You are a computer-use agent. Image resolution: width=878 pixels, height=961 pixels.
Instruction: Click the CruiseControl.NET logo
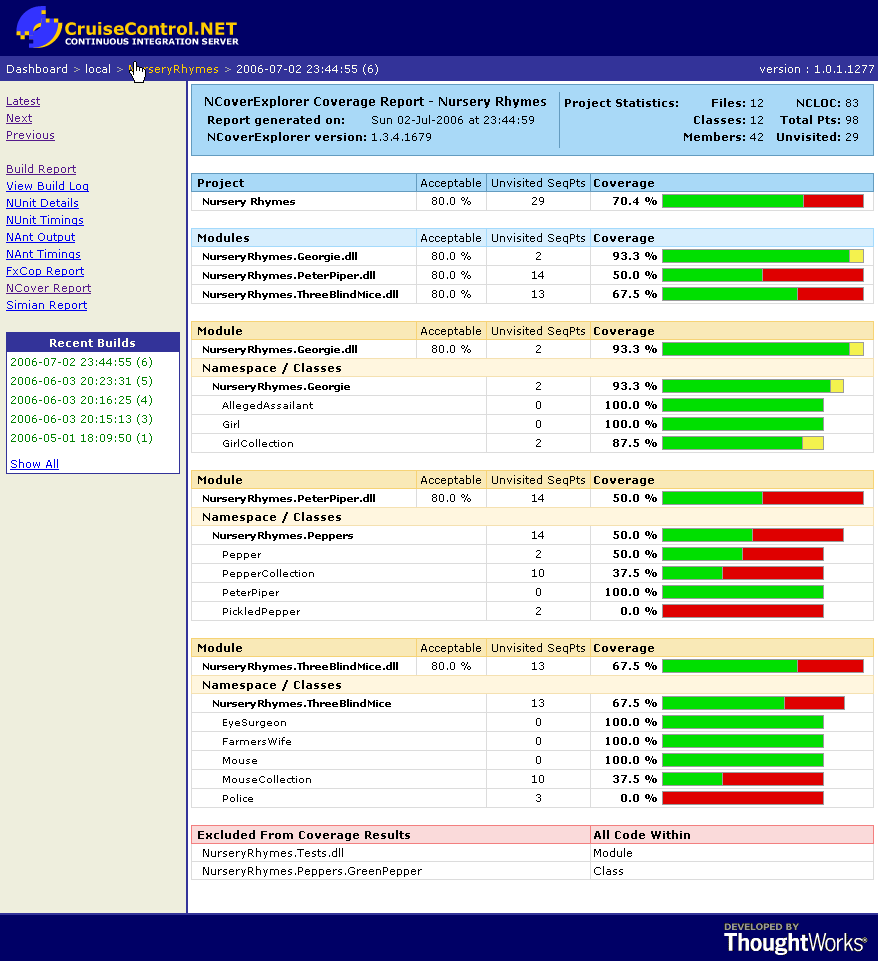tap(127, 27)
